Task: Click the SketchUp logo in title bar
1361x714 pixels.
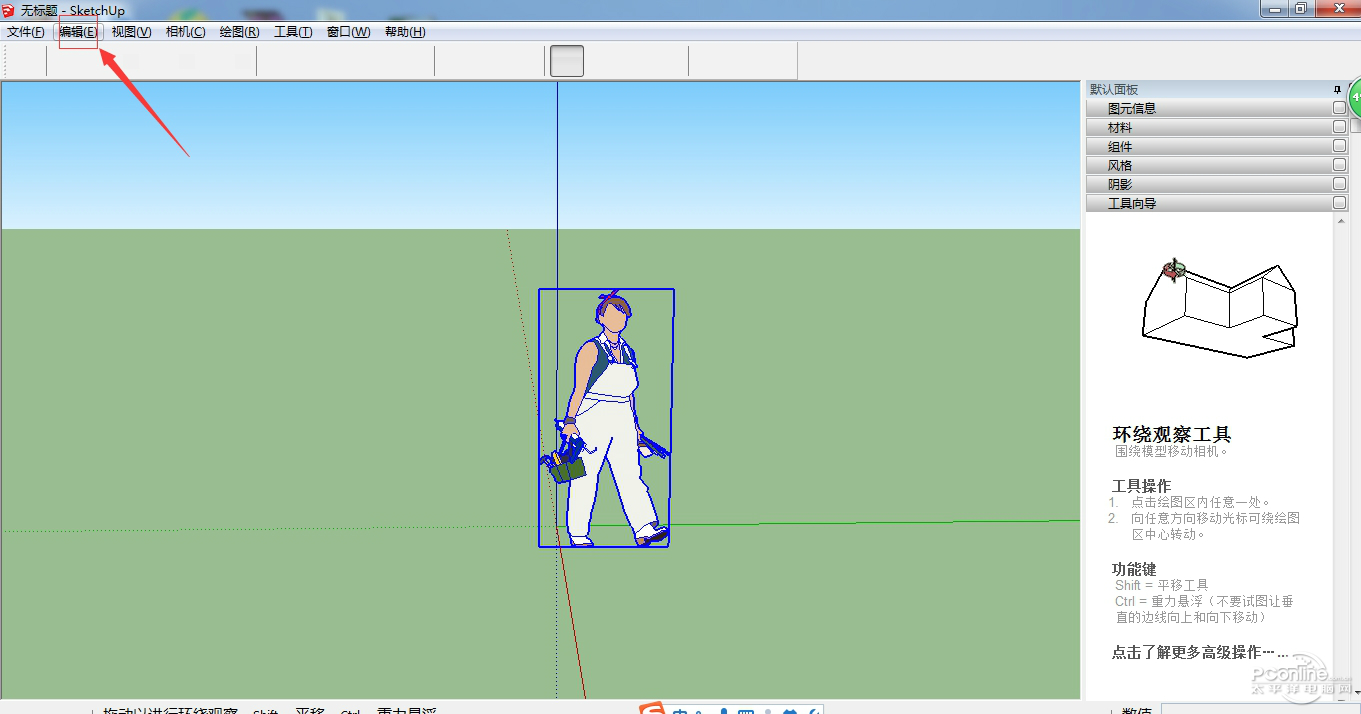Action: 10,10
